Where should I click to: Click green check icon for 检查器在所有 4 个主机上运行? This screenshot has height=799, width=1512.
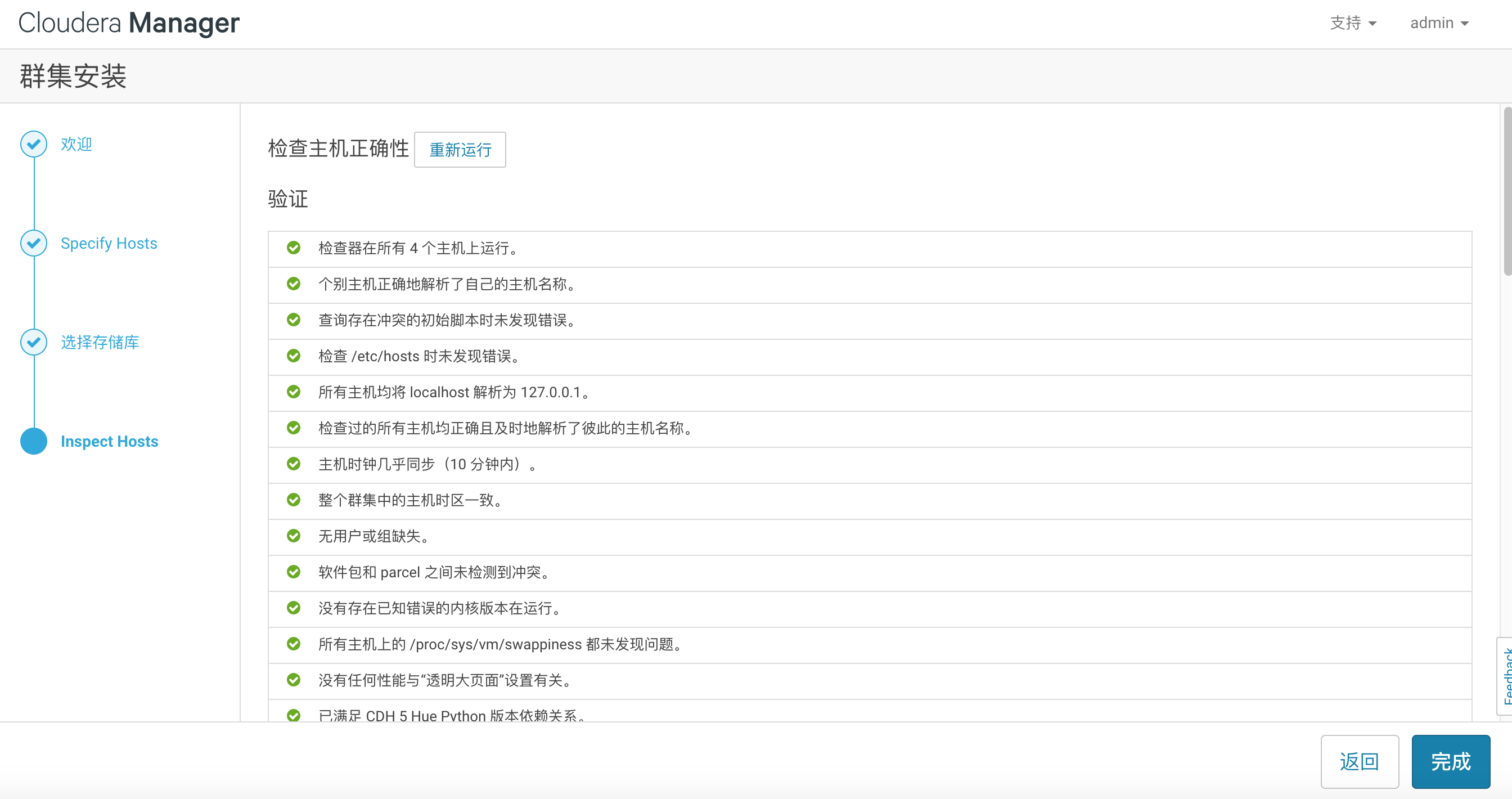point(294,248)
